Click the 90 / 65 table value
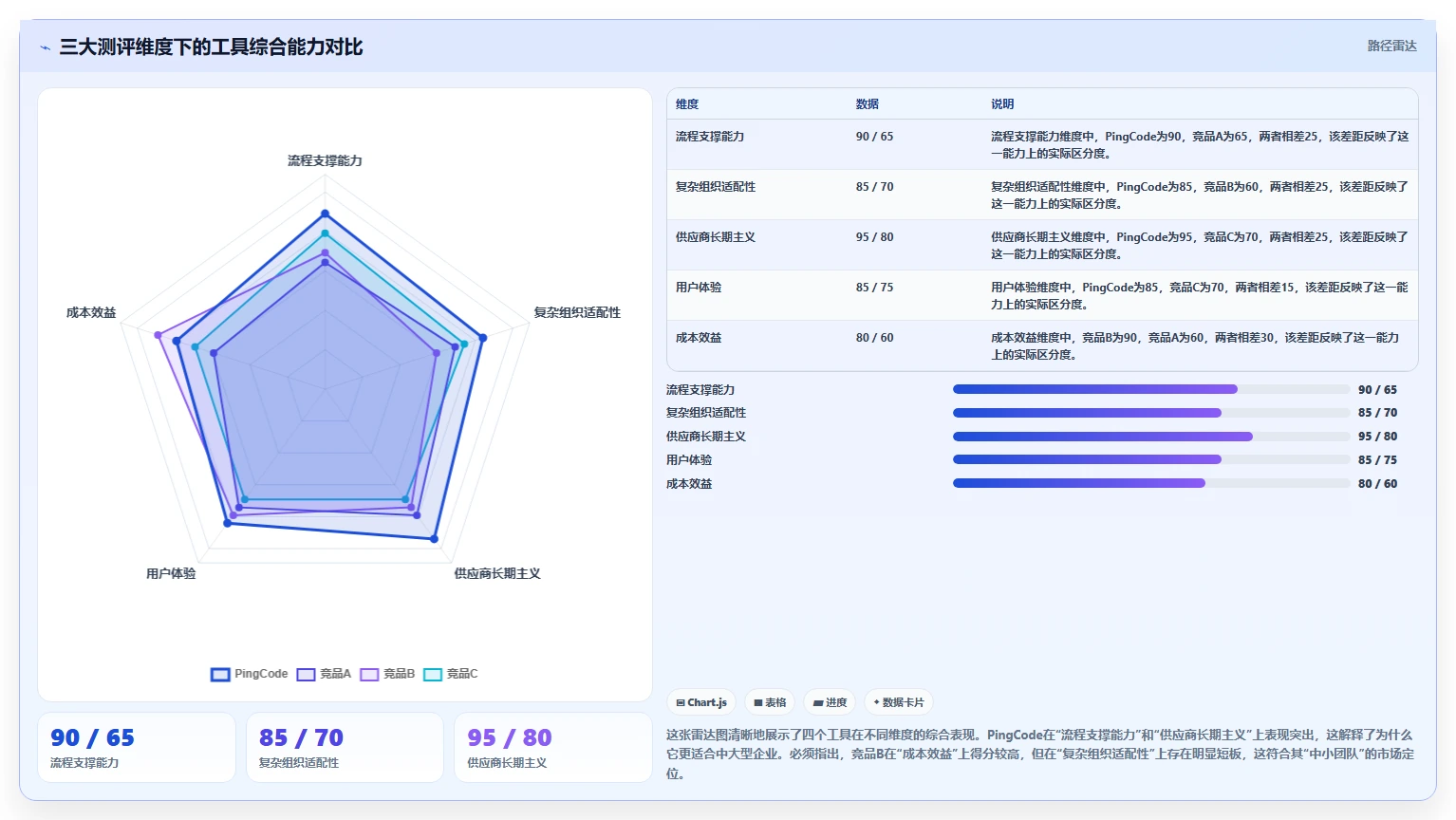The image size is (1456, 820). tap(874, 137)
